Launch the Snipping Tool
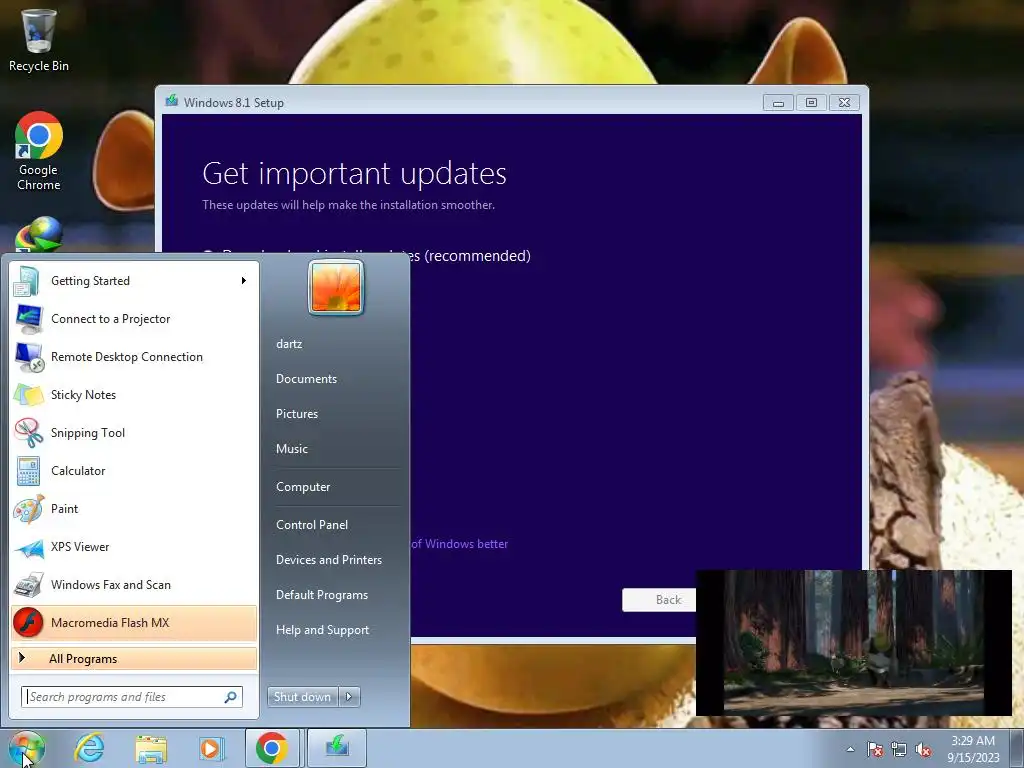 [133, 432]
